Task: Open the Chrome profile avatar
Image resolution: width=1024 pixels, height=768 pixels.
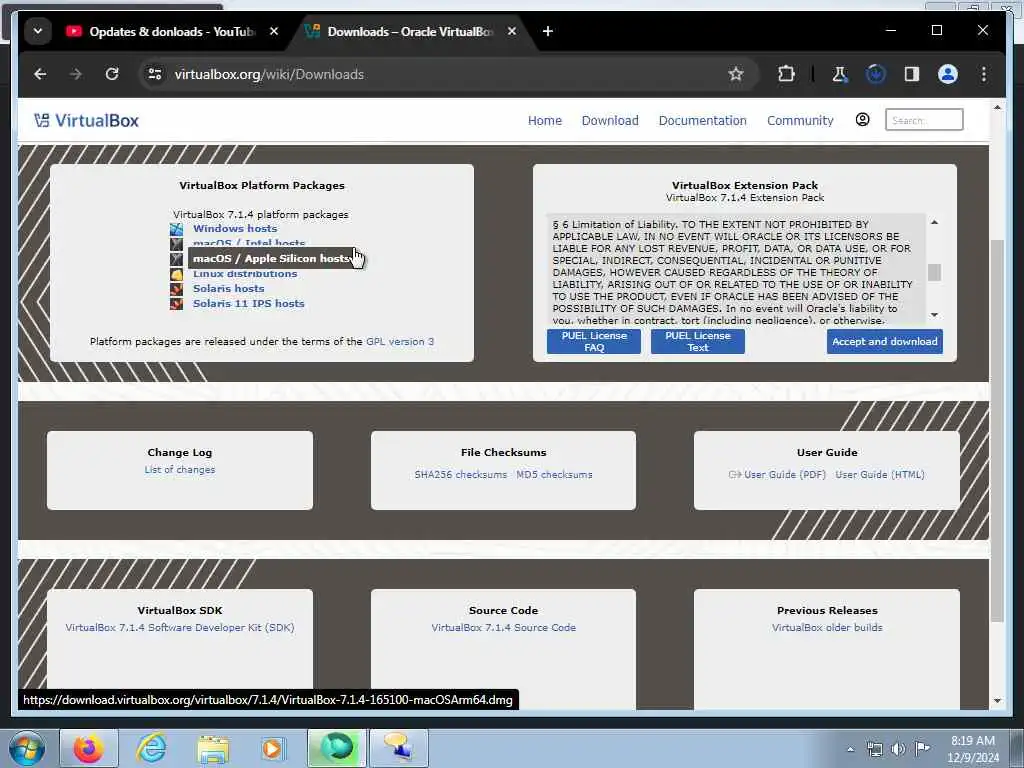Action: 948,74
